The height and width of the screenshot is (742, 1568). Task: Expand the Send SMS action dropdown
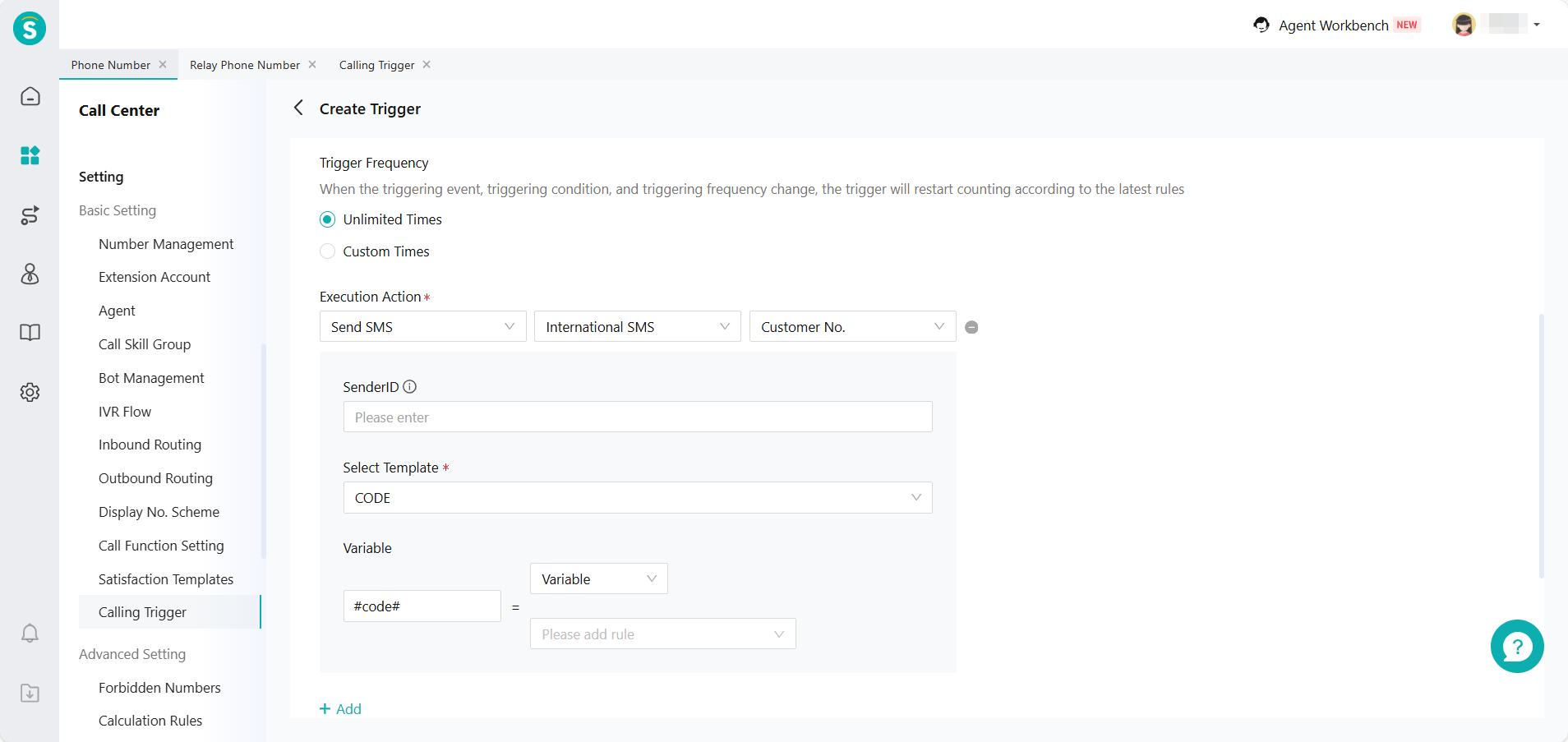[x=422, y=327]
